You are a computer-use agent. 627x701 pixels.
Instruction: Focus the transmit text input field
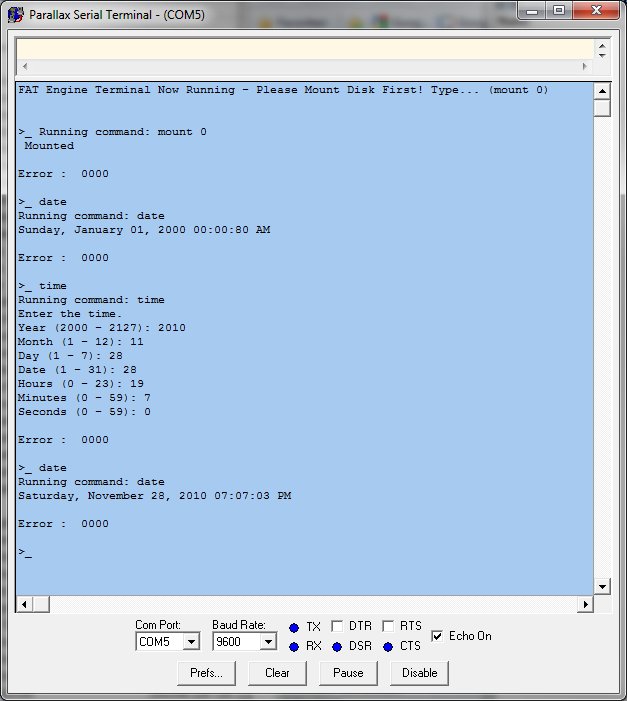point(305,48)
